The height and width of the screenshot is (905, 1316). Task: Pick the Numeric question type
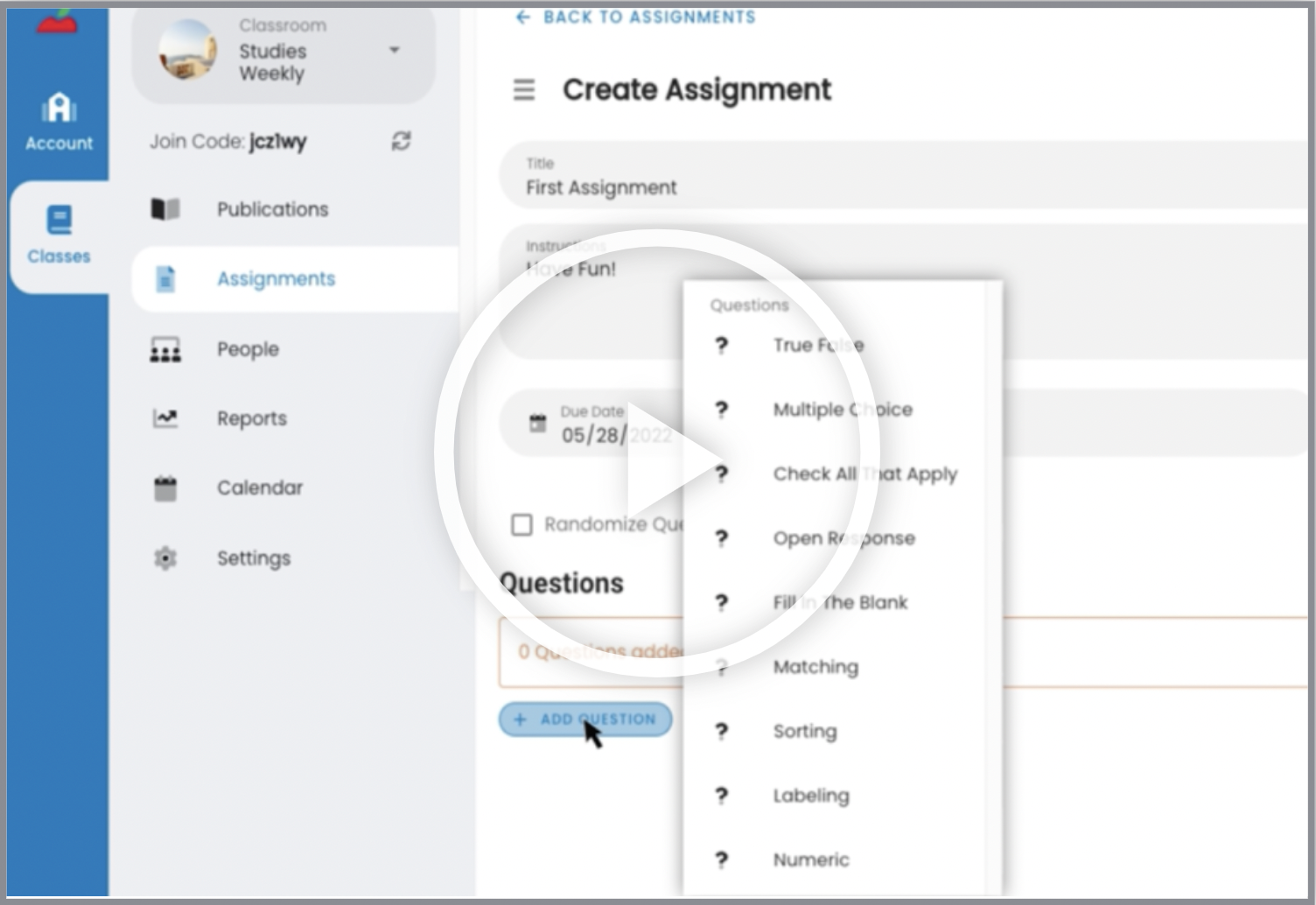click(810, 860)
